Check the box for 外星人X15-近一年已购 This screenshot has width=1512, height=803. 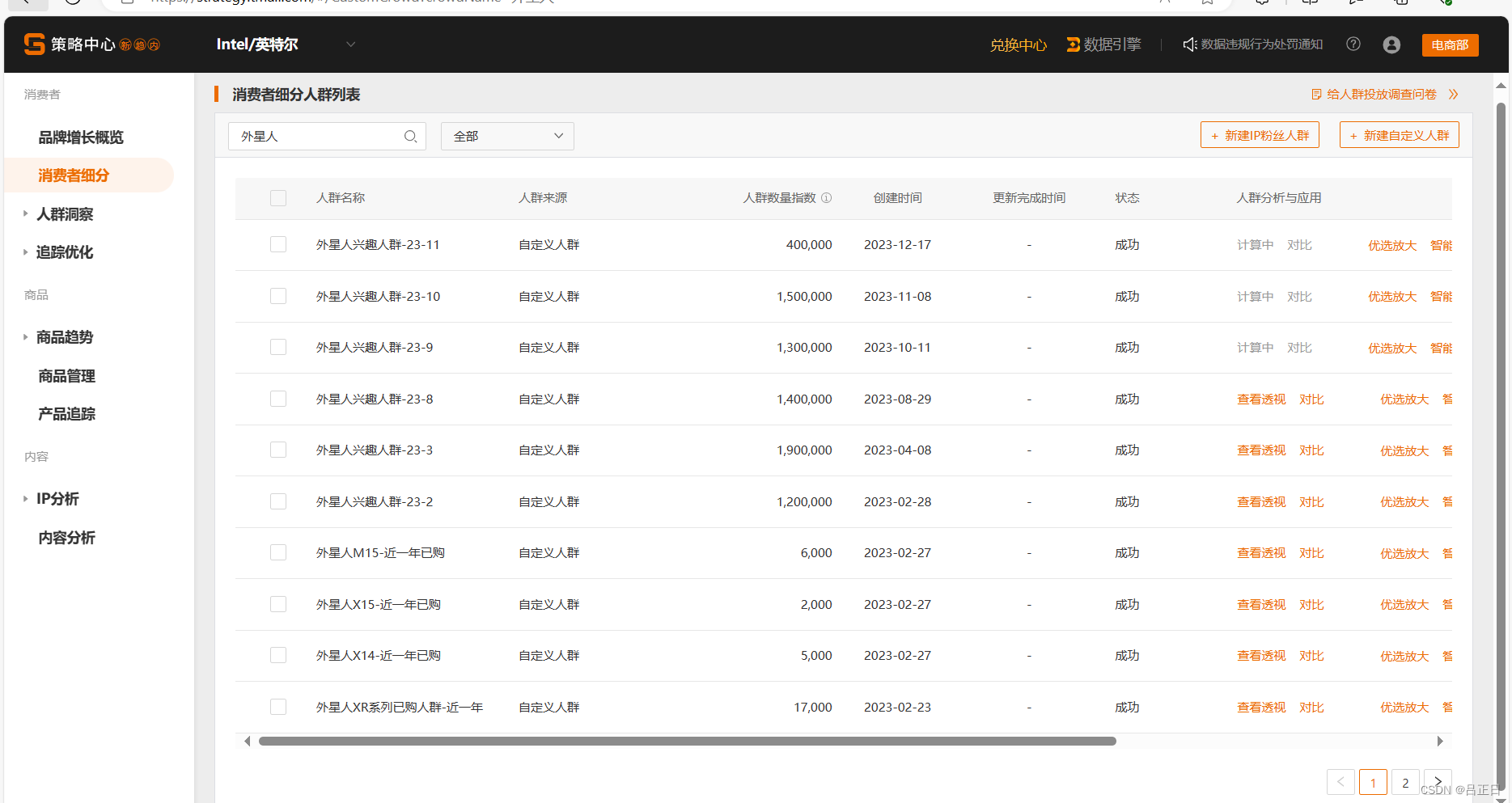click(278, 604)
